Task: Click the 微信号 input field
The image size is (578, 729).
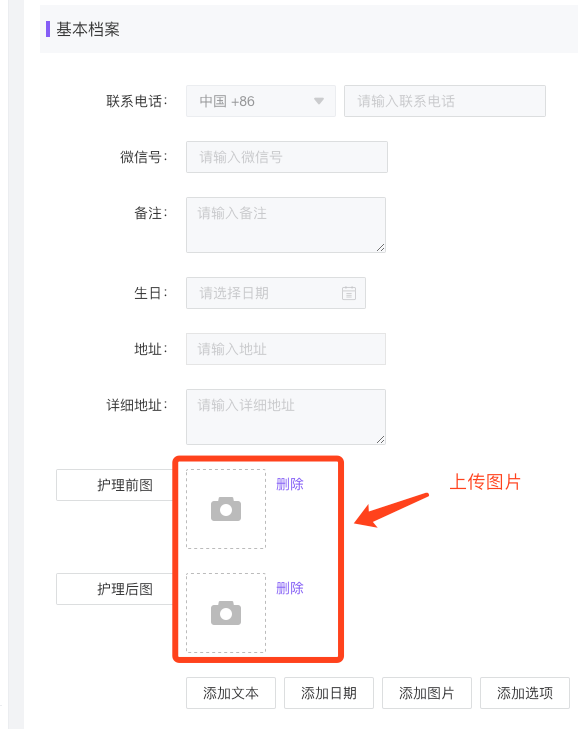Action: point(287,157)
